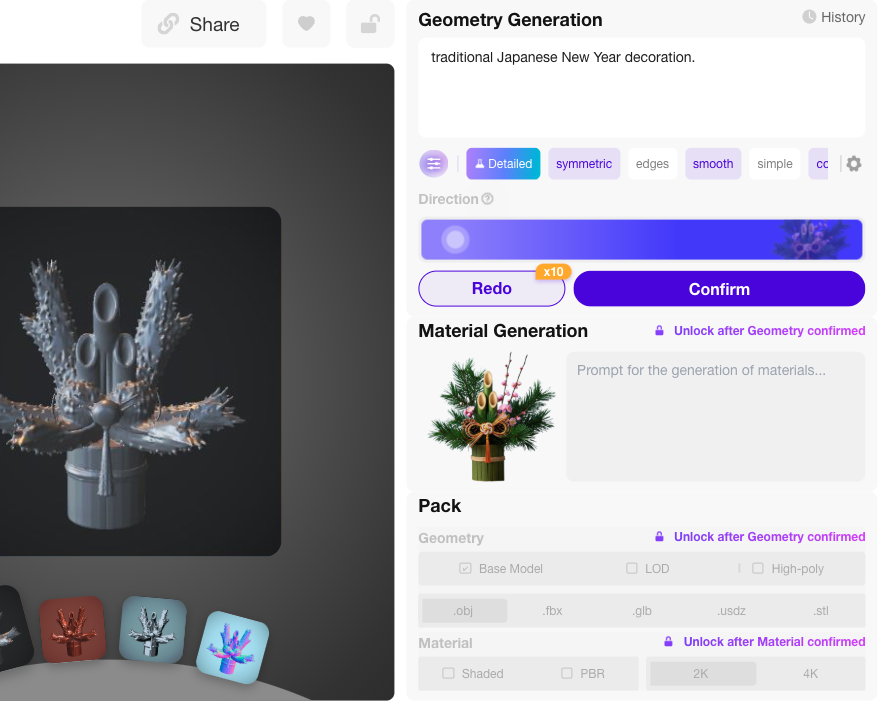The width and height of the screenshot is (879, 703).
Task: Enable the High-poly checkbox
Action: click(757, 568)
